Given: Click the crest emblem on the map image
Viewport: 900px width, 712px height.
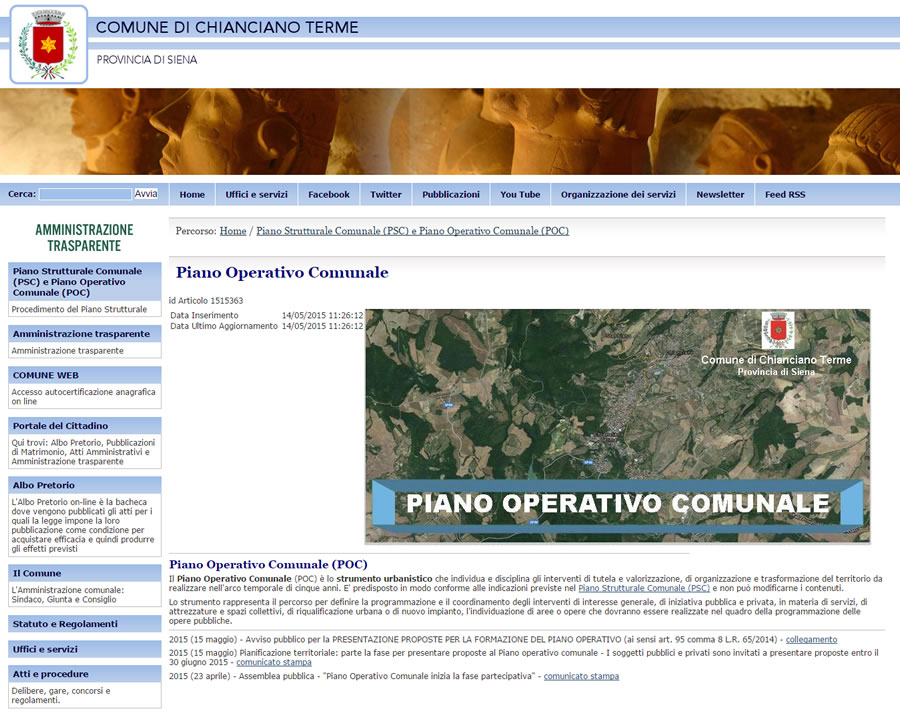Looking at the screenshot, I should (777, 330).
